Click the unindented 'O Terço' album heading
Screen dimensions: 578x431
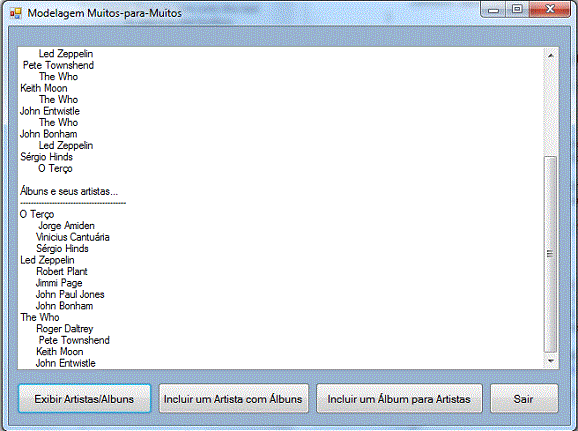click(37, 214)
